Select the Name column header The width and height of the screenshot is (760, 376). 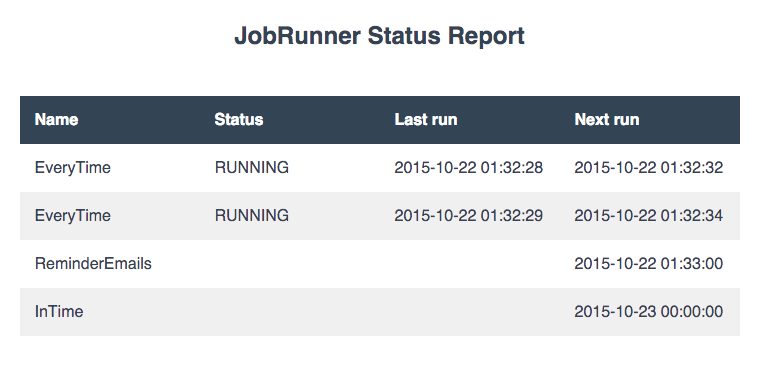[56, 120]
